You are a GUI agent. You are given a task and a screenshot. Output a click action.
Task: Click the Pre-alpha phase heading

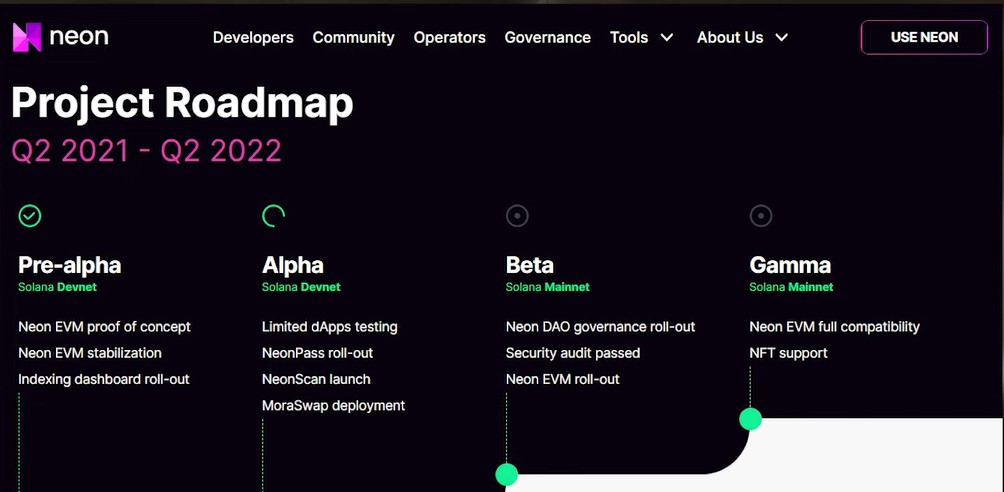pyautogui.click(x=70, y=265)
